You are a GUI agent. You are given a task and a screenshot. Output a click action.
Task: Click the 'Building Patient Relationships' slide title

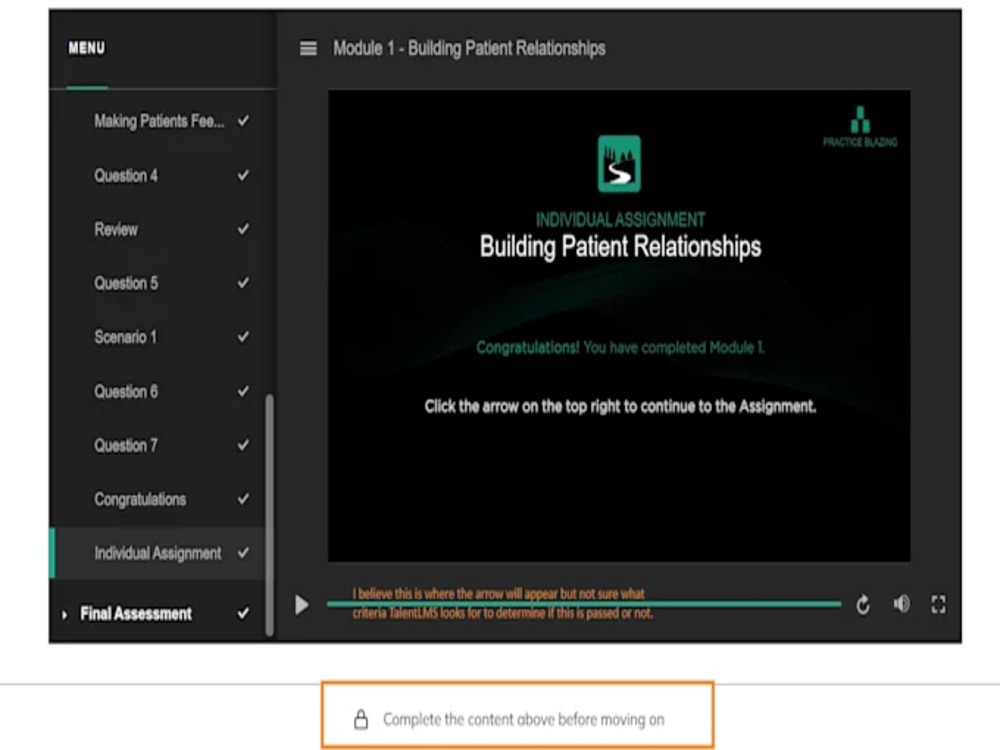(620, 247)
